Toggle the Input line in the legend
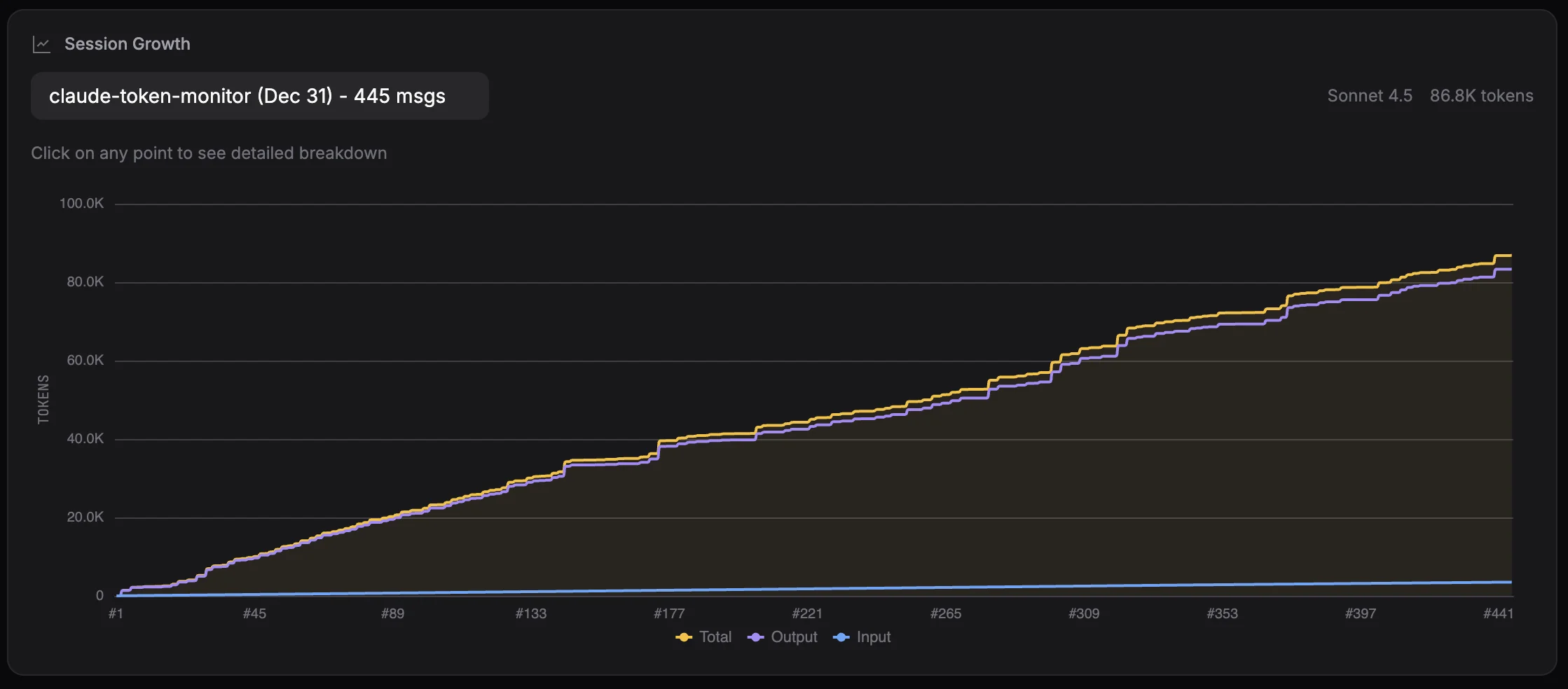The height and width of the screenshot is (689, 1568). click(873, 637)
